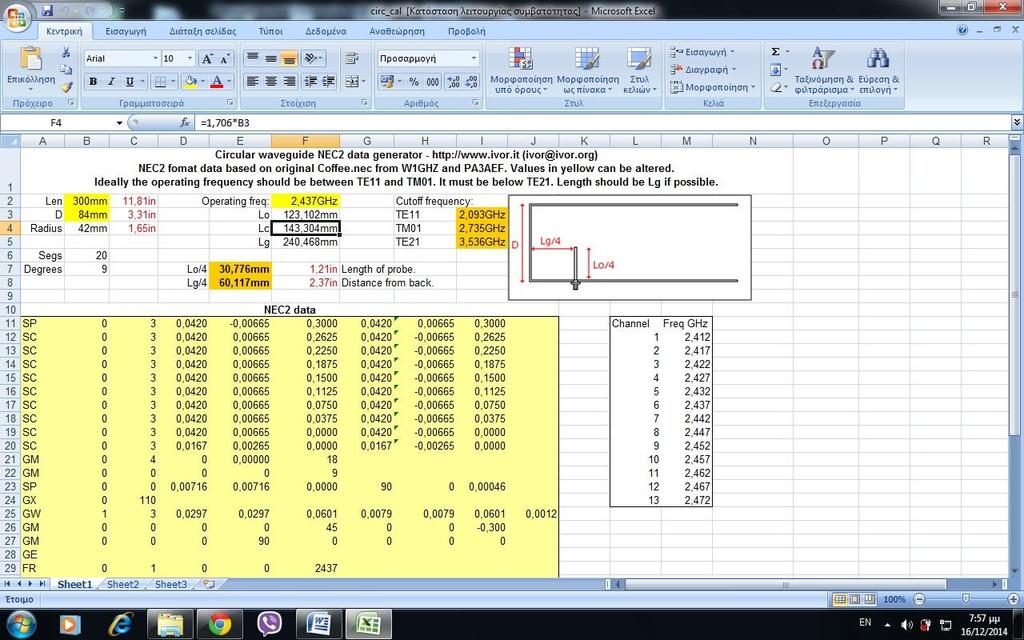The width and height of the screenshot is (1024, 640).
Task: Toggle middle vertical alignment
Action: pos(270,58)
